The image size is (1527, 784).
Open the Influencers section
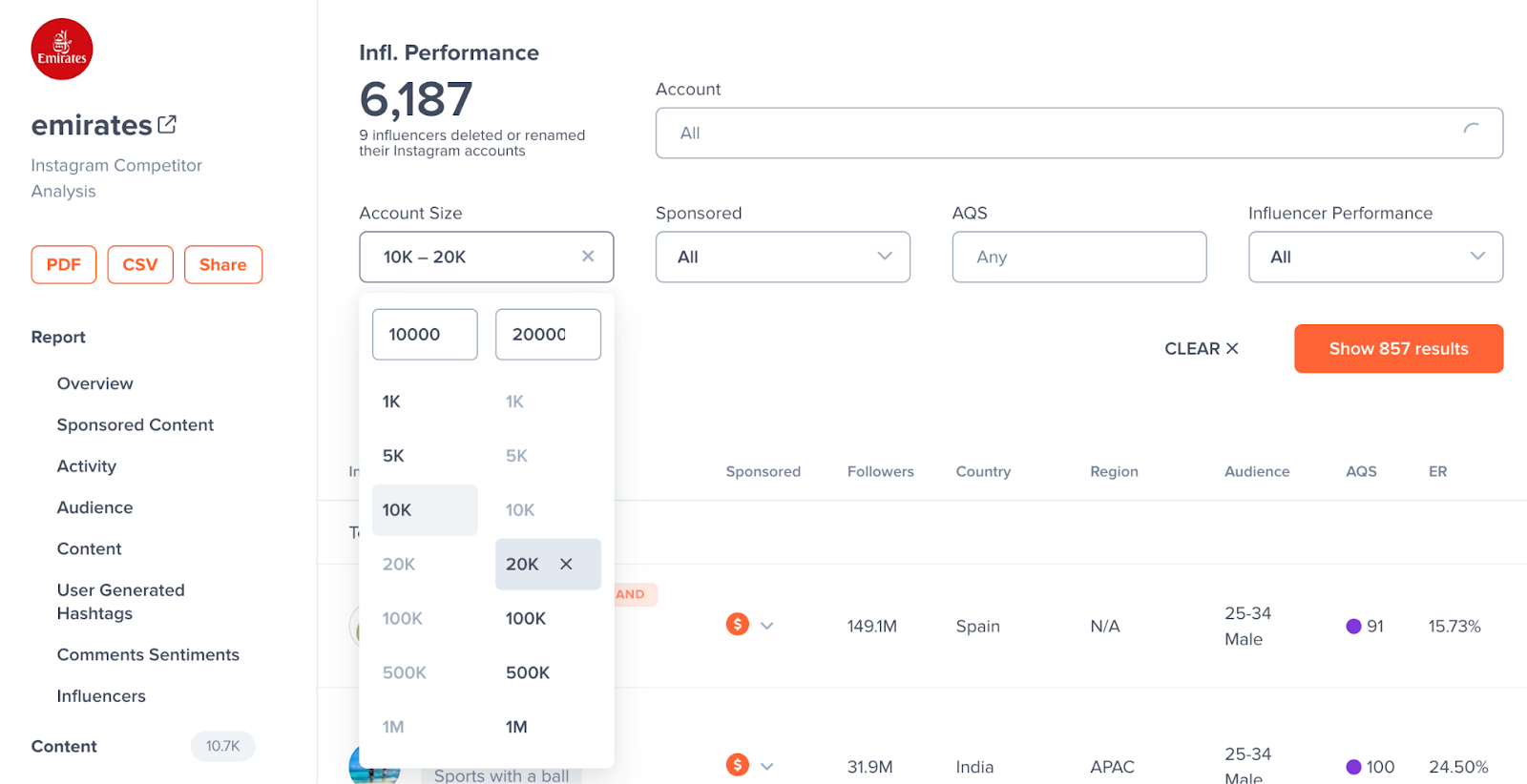coord(101,695)
